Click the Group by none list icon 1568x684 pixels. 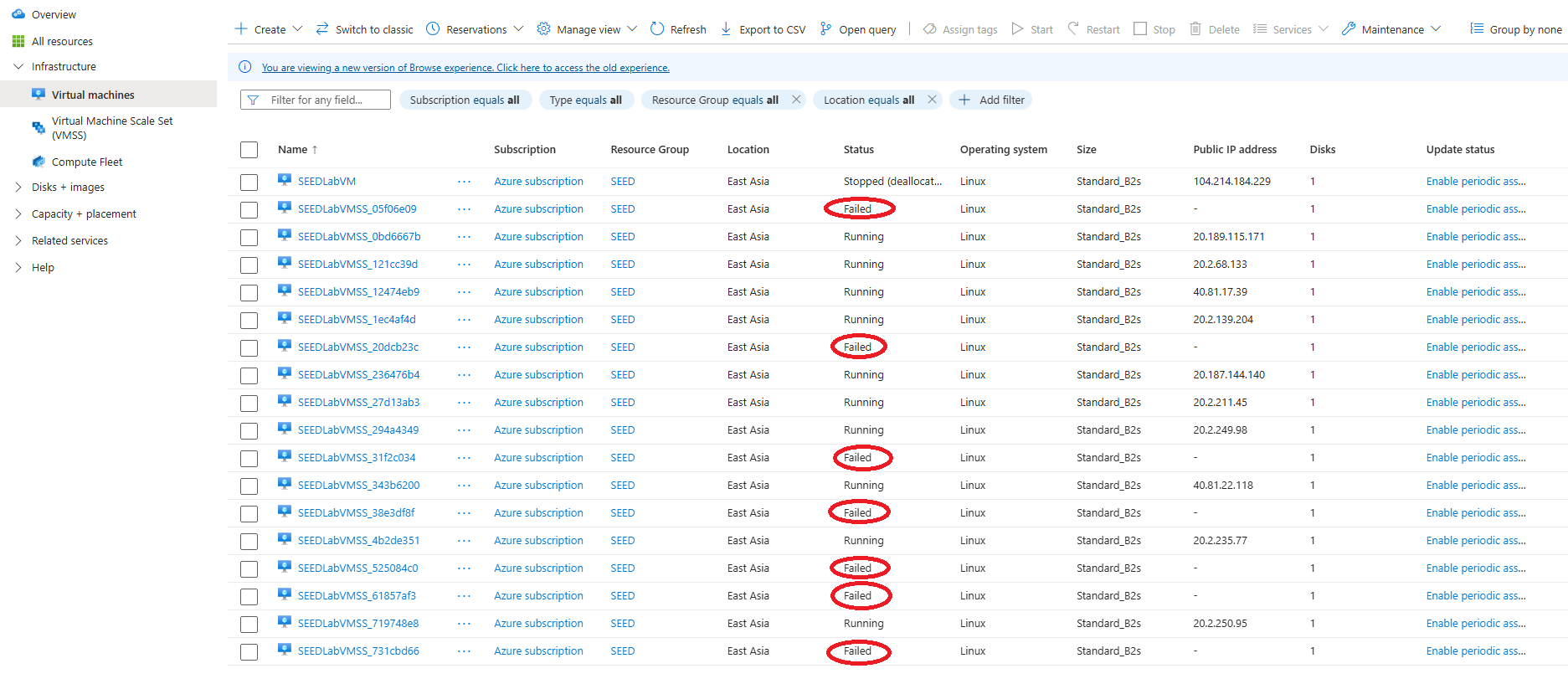pyautogui.click(x=1477, y=28)
